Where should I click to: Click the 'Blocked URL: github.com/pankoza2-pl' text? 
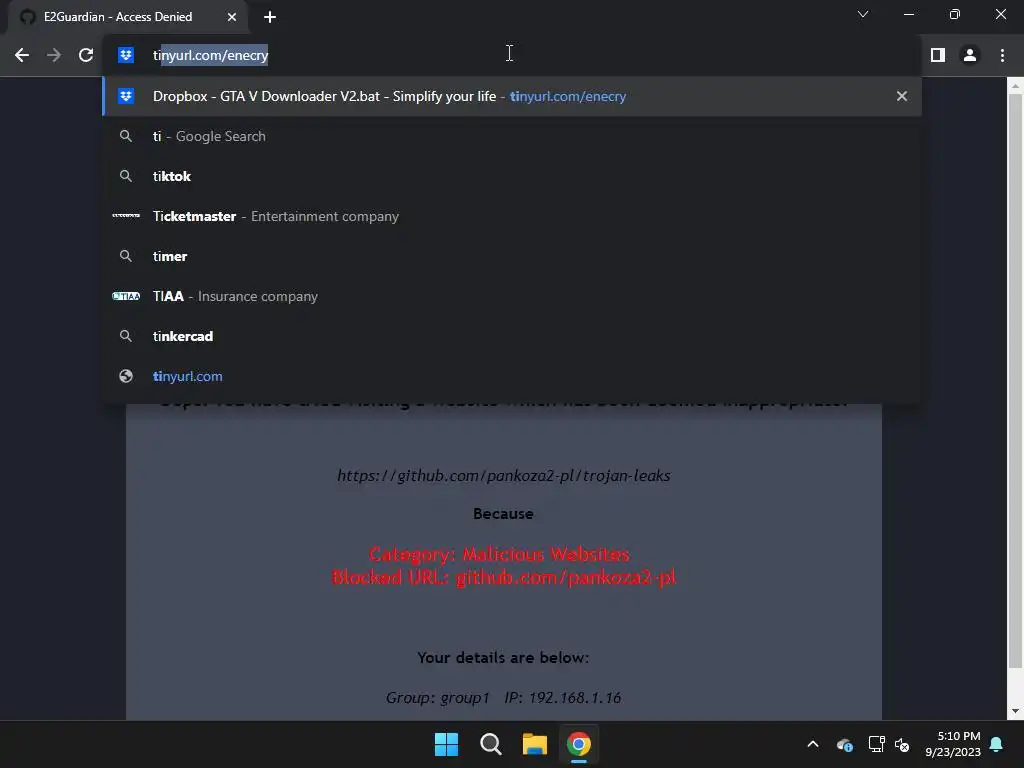point(504,577)
